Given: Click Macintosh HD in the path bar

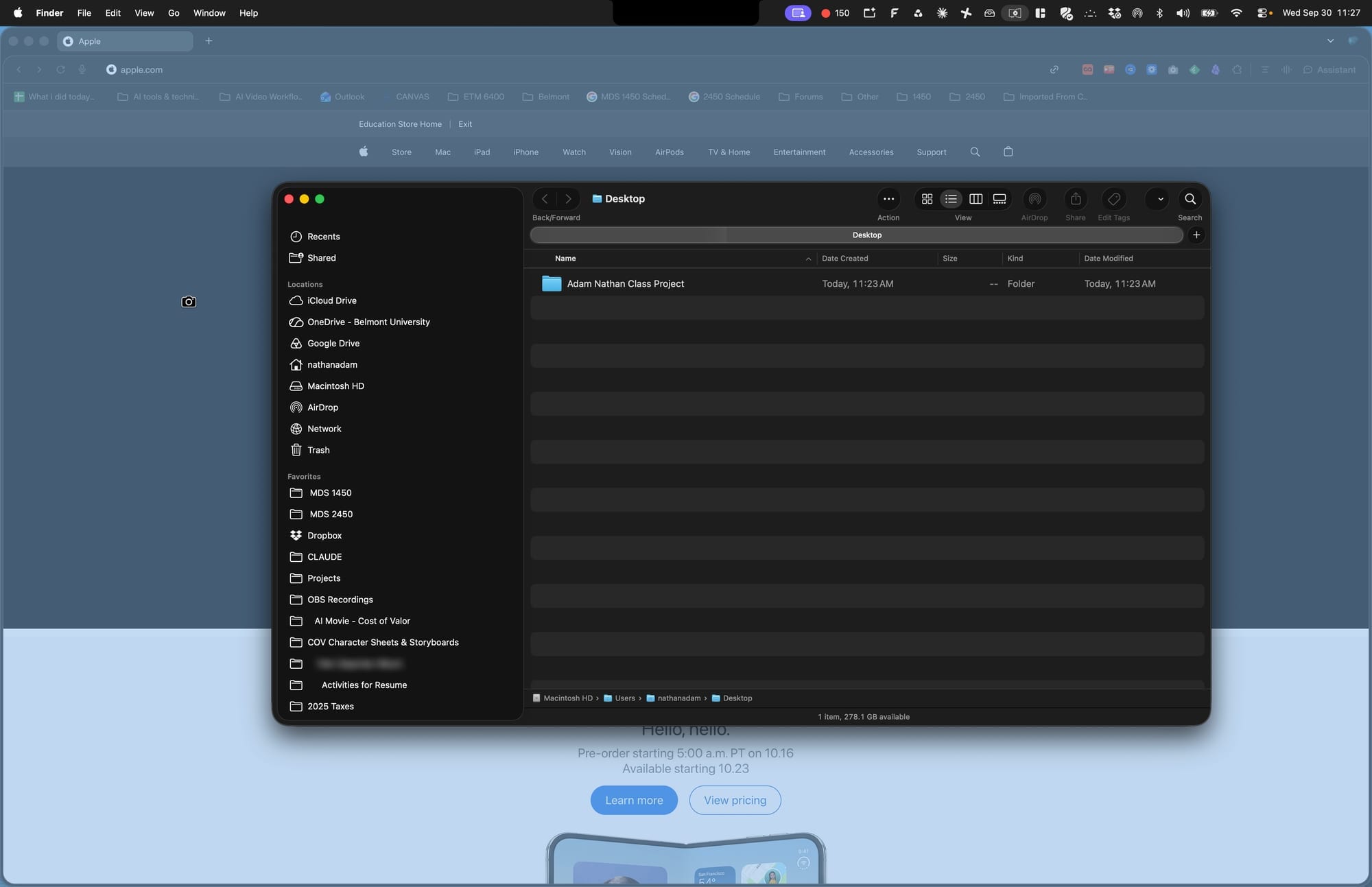Looking at the screenshot, I should coord(563,698).
